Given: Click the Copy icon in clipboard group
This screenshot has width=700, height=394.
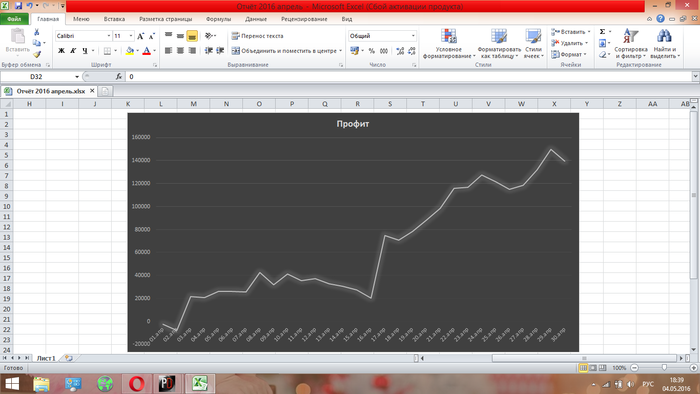Looking at the screenshot, I should tap(37, 43).
